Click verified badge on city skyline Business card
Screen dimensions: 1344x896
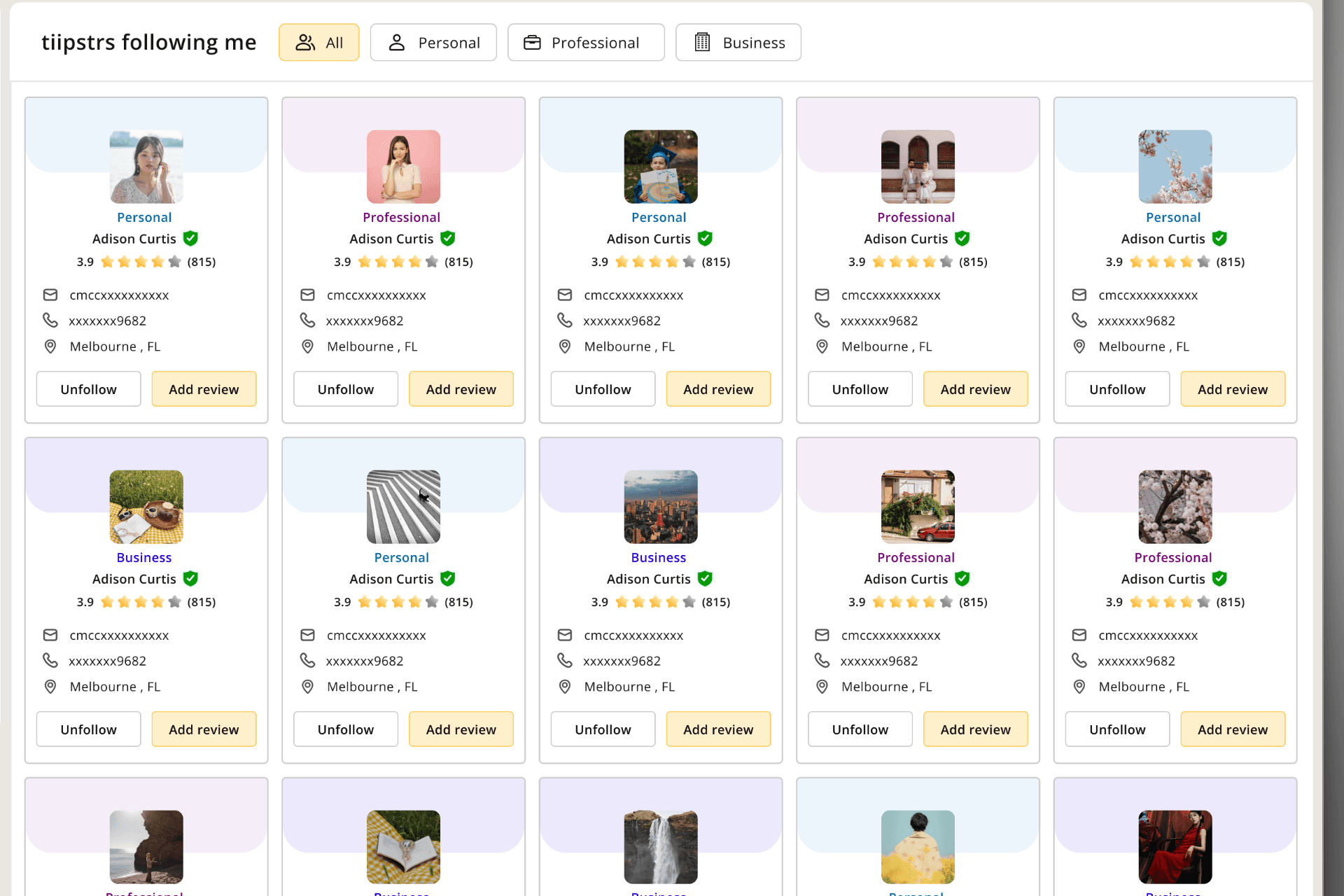point(705,579)
